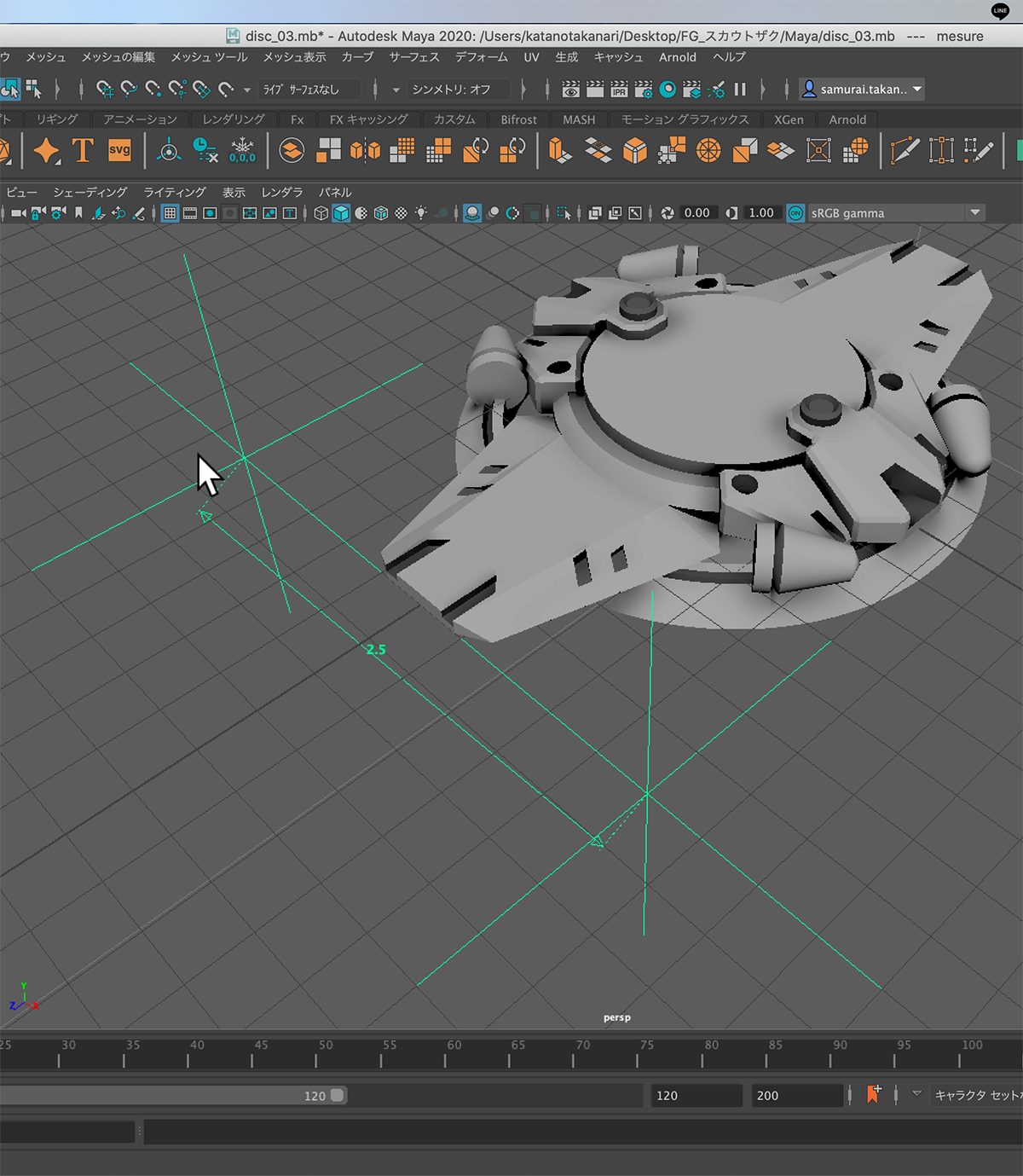Click Snap to grids magnet icon
Image resolution: width=1023 pixels, height=1176 pixels.
[105, 89]
